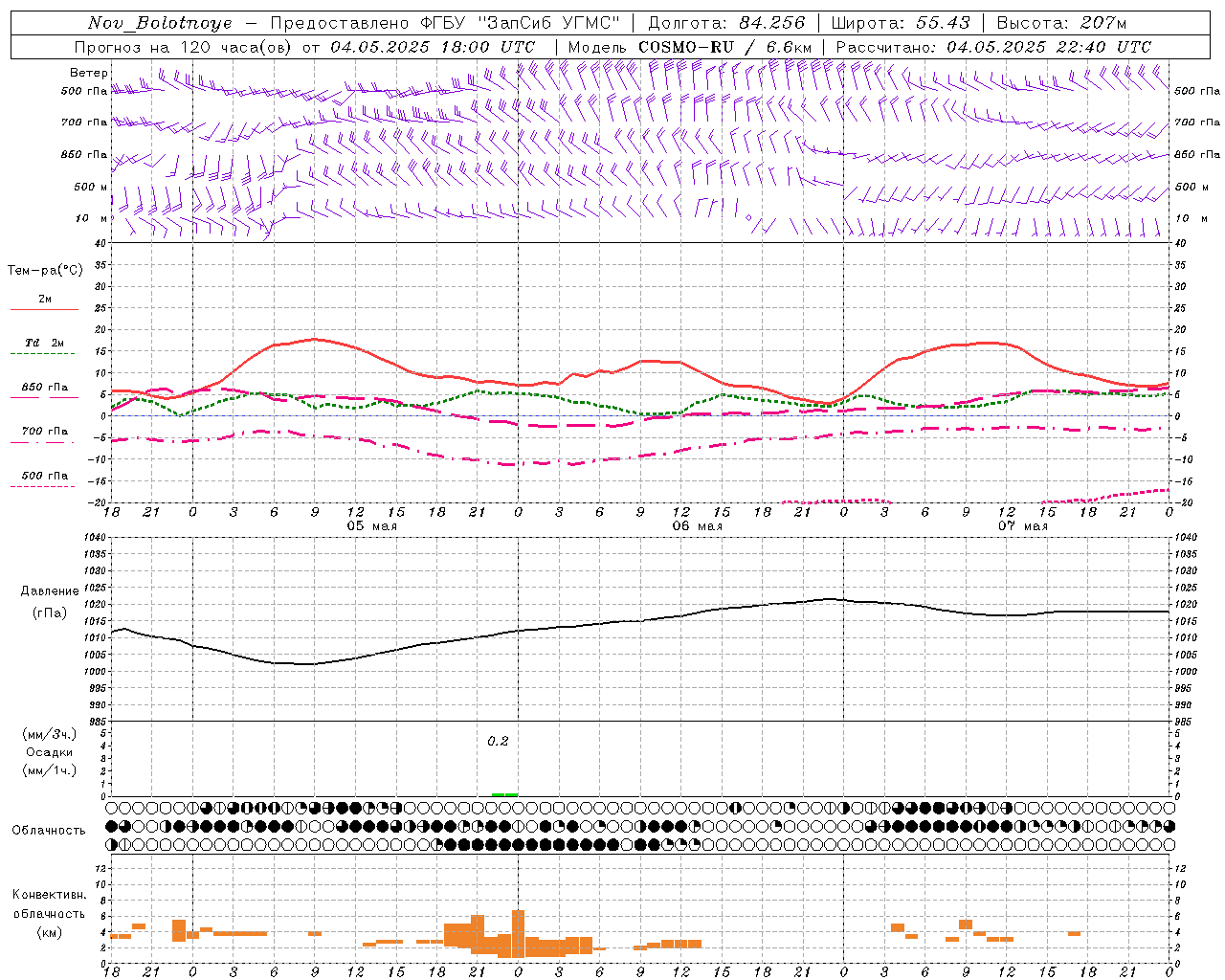This screenshot has width=1225, height=980.
Task: Click the Осадки label
Action: pyautogui.click(x=50, y=752)
